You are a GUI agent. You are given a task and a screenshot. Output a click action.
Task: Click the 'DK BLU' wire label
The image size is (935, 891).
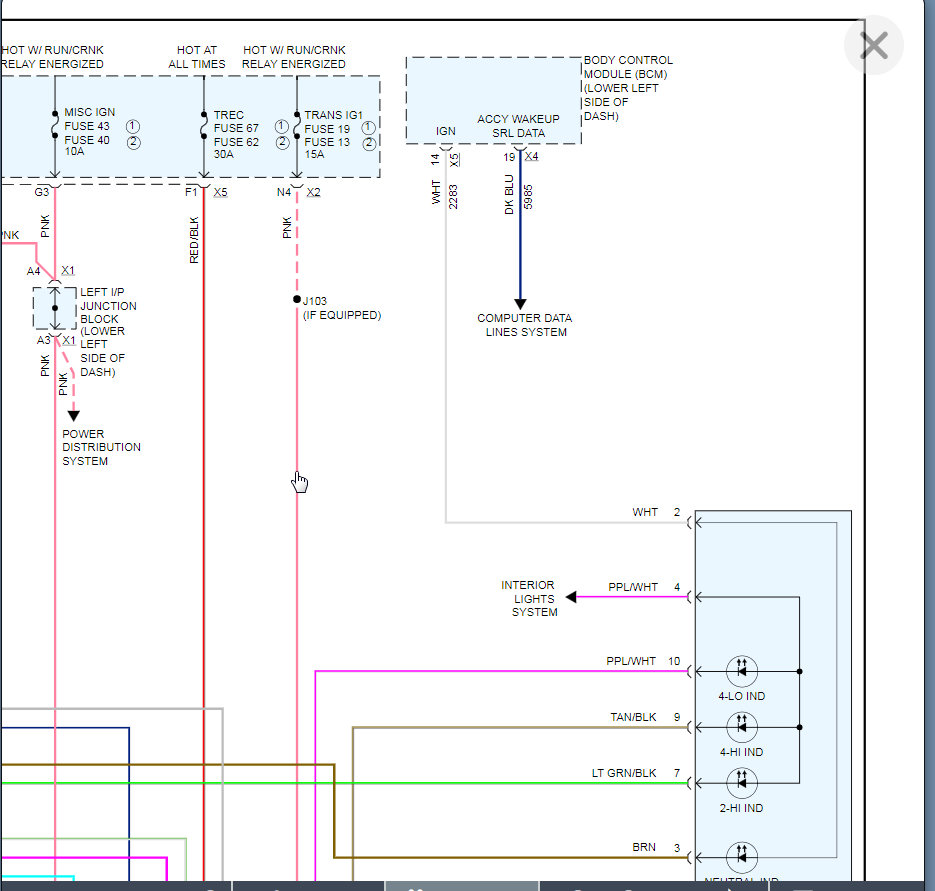tap(509, 194)
